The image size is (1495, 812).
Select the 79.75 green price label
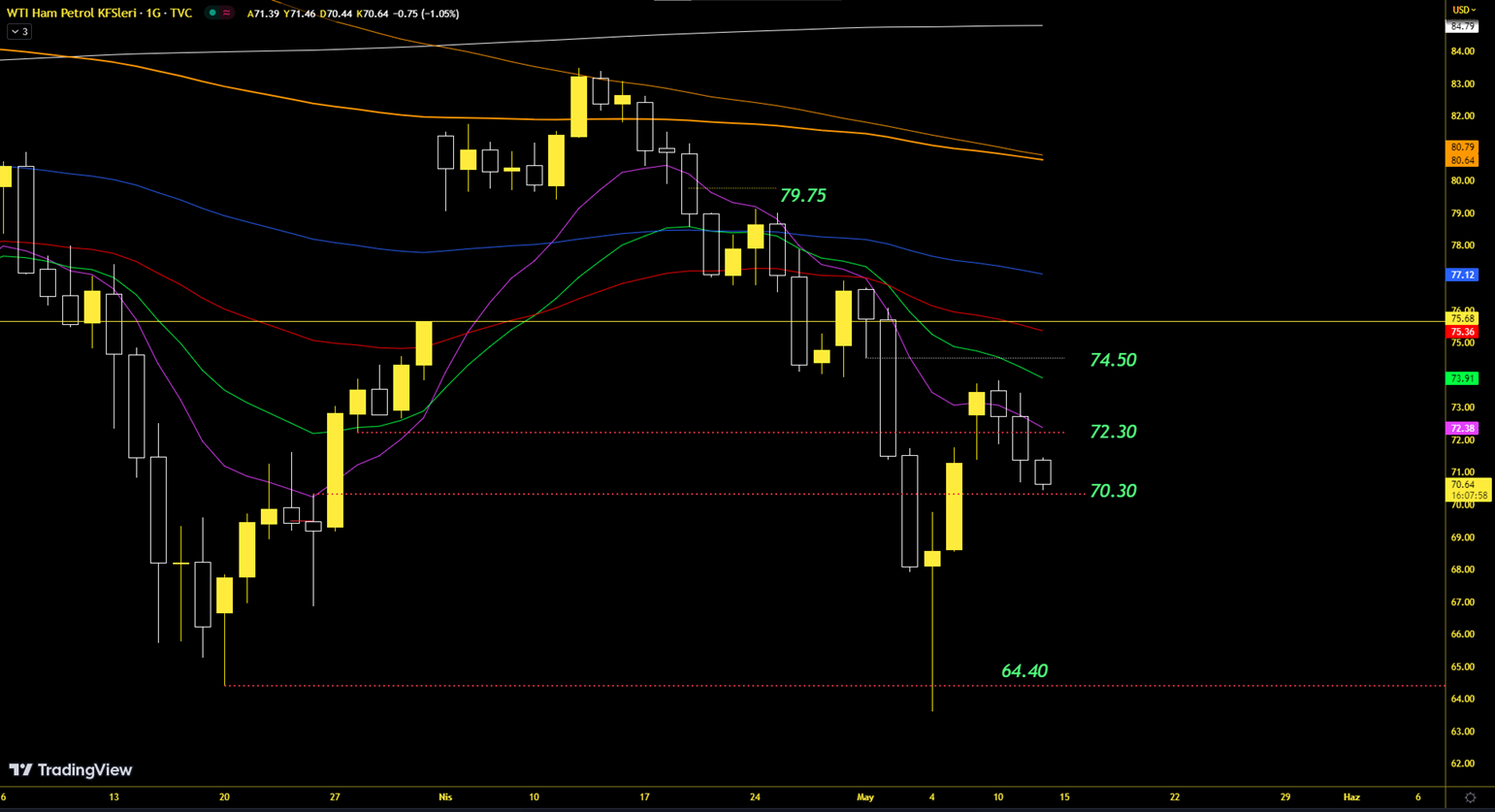click(802, 196)
